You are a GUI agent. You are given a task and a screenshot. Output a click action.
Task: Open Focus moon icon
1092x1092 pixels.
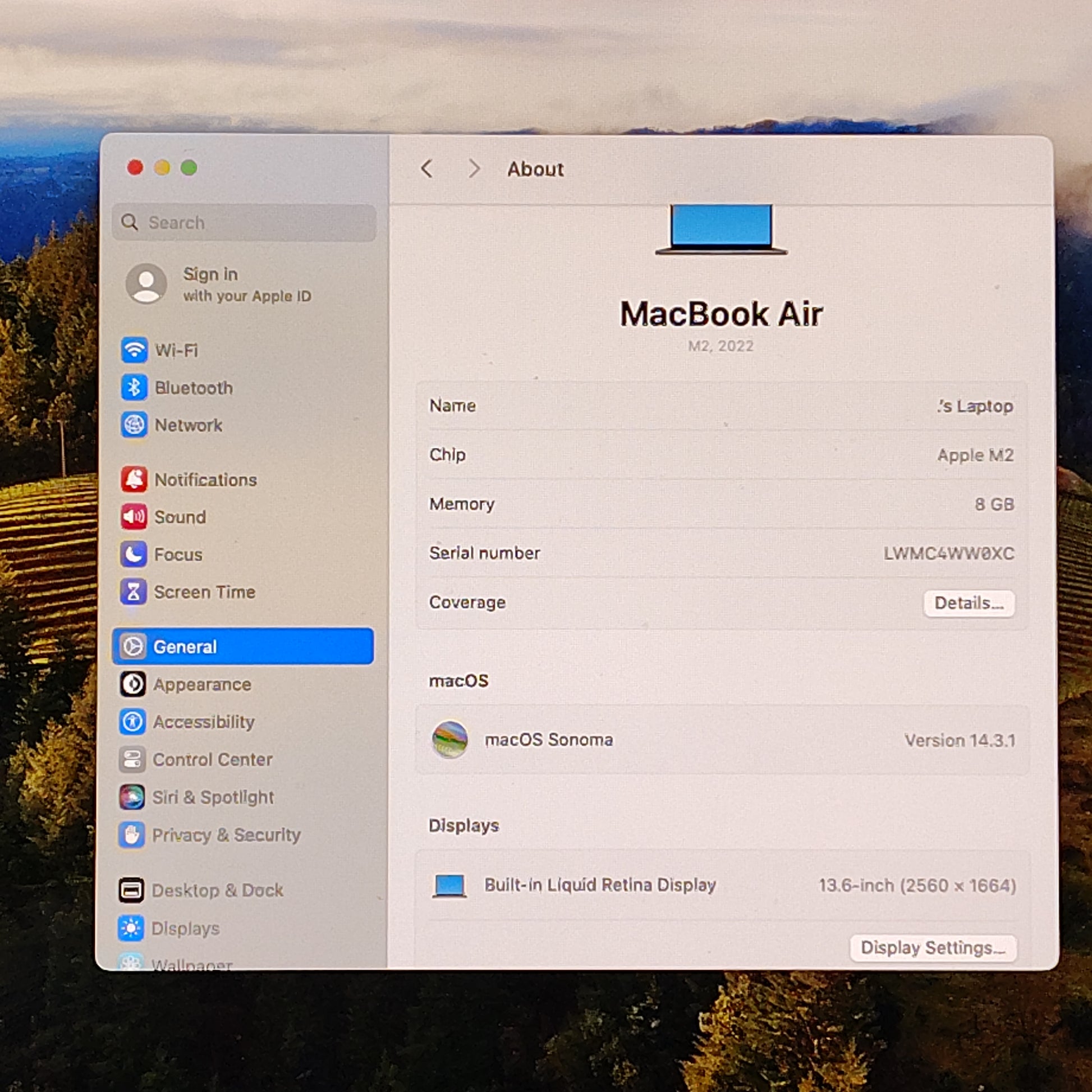coord(134,554)
